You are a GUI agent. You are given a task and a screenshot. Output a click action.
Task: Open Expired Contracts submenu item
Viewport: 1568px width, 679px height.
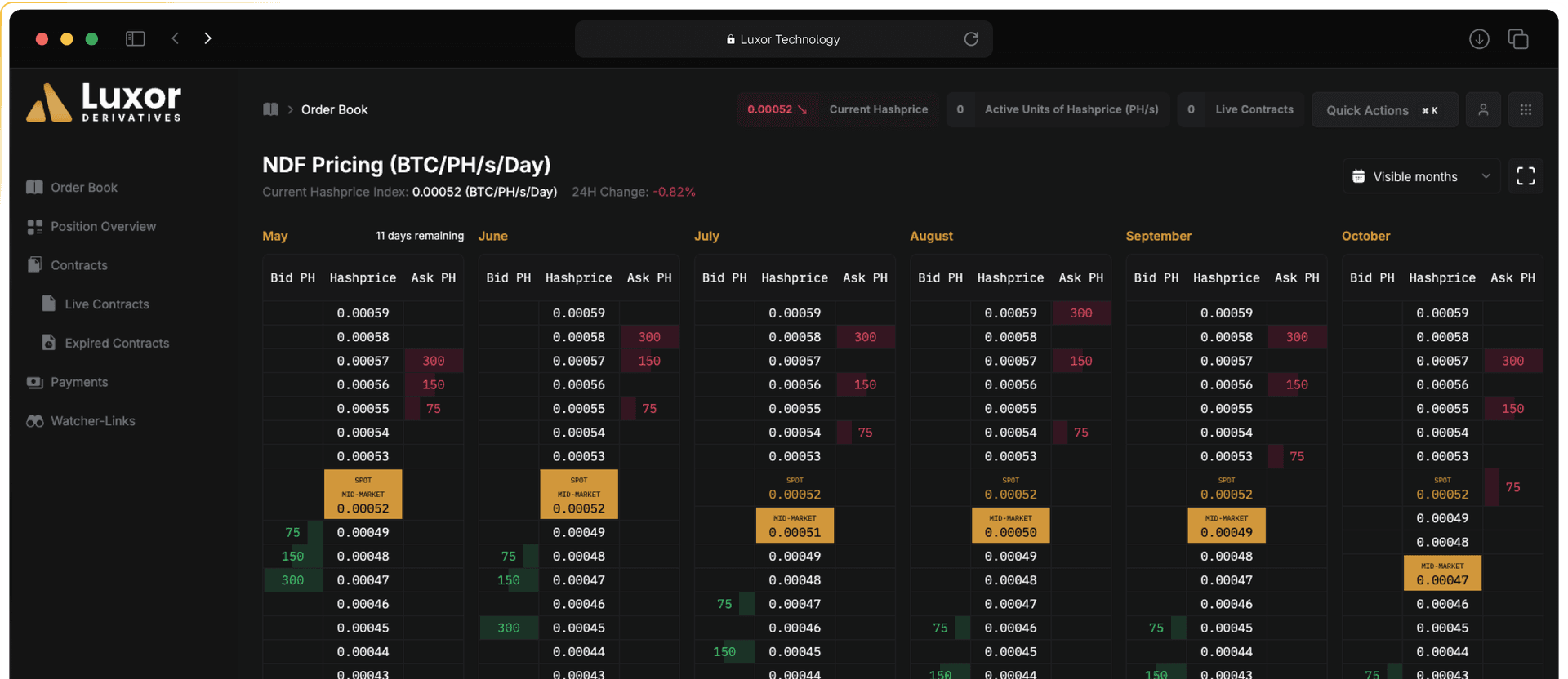click(x=117, y=344)
